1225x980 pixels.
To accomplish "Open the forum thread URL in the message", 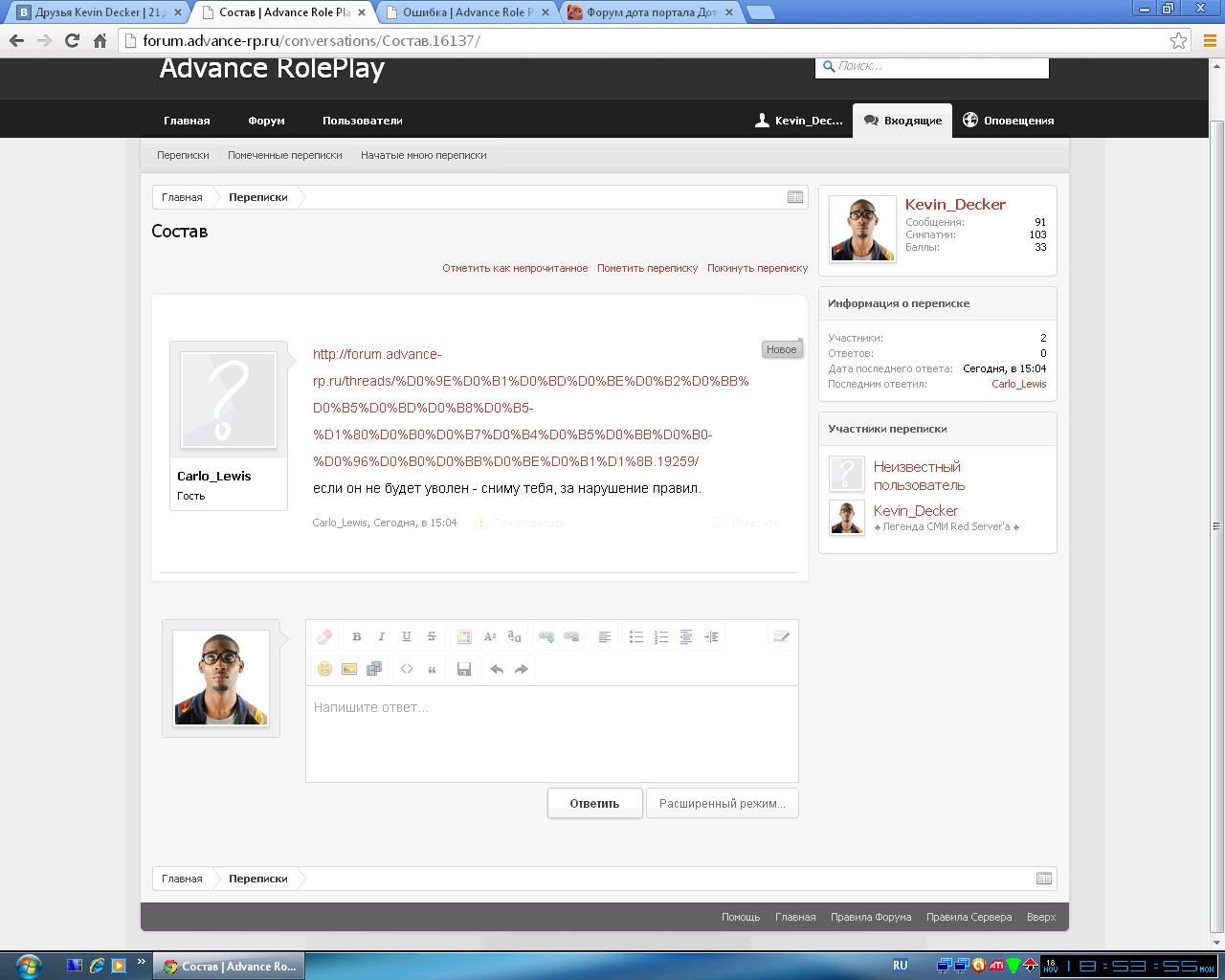I will tap(531, 408).
